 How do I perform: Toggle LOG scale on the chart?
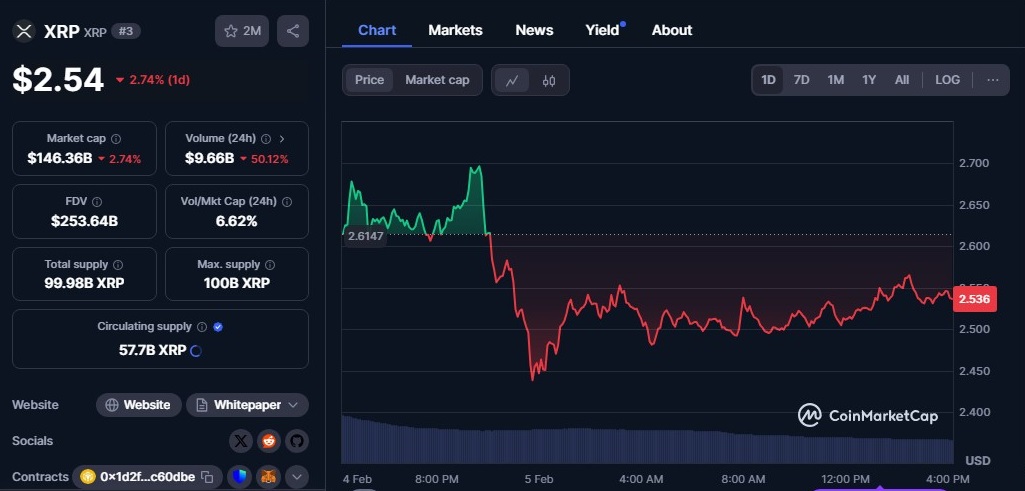[x=947, y=80]
